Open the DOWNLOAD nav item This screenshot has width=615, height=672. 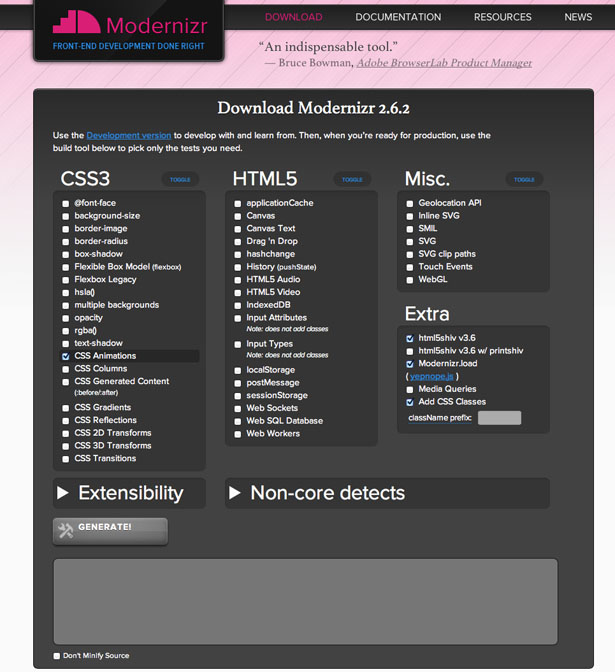coord(294,17)
